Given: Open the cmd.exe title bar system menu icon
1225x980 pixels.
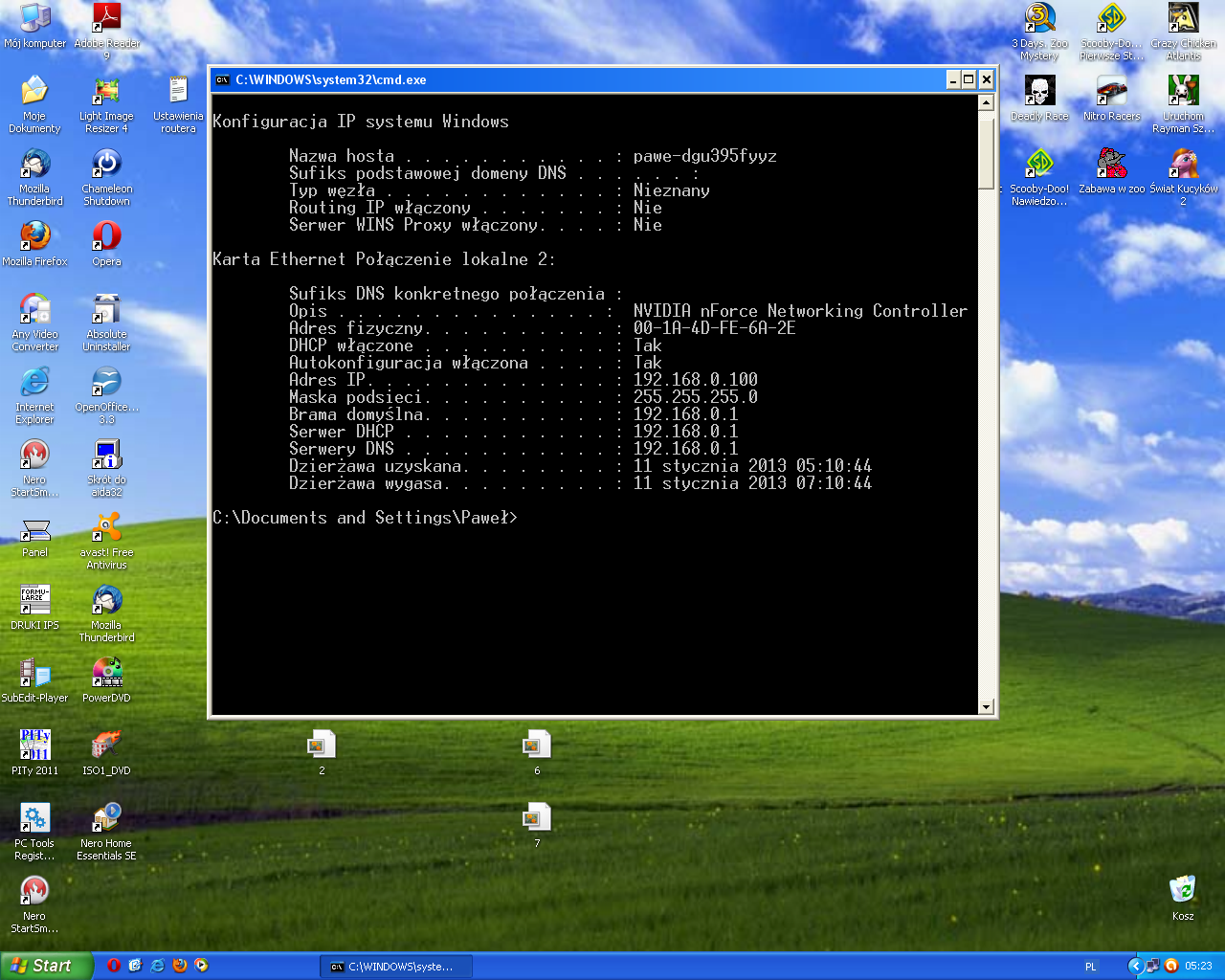Looking at the screenshot, I should (223, 80).
